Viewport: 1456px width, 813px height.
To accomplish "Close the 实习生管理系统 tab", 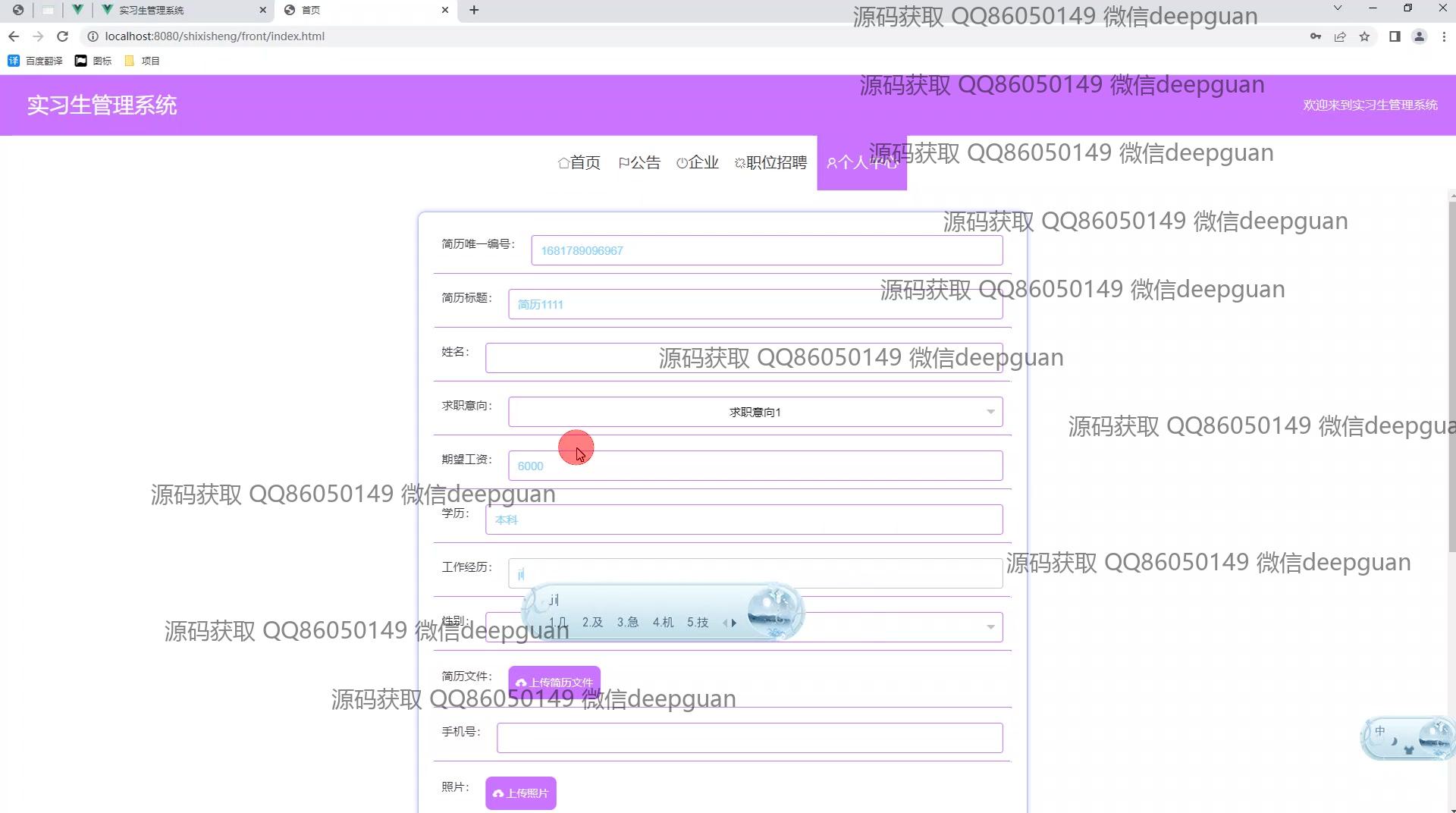I will [263, 10].
